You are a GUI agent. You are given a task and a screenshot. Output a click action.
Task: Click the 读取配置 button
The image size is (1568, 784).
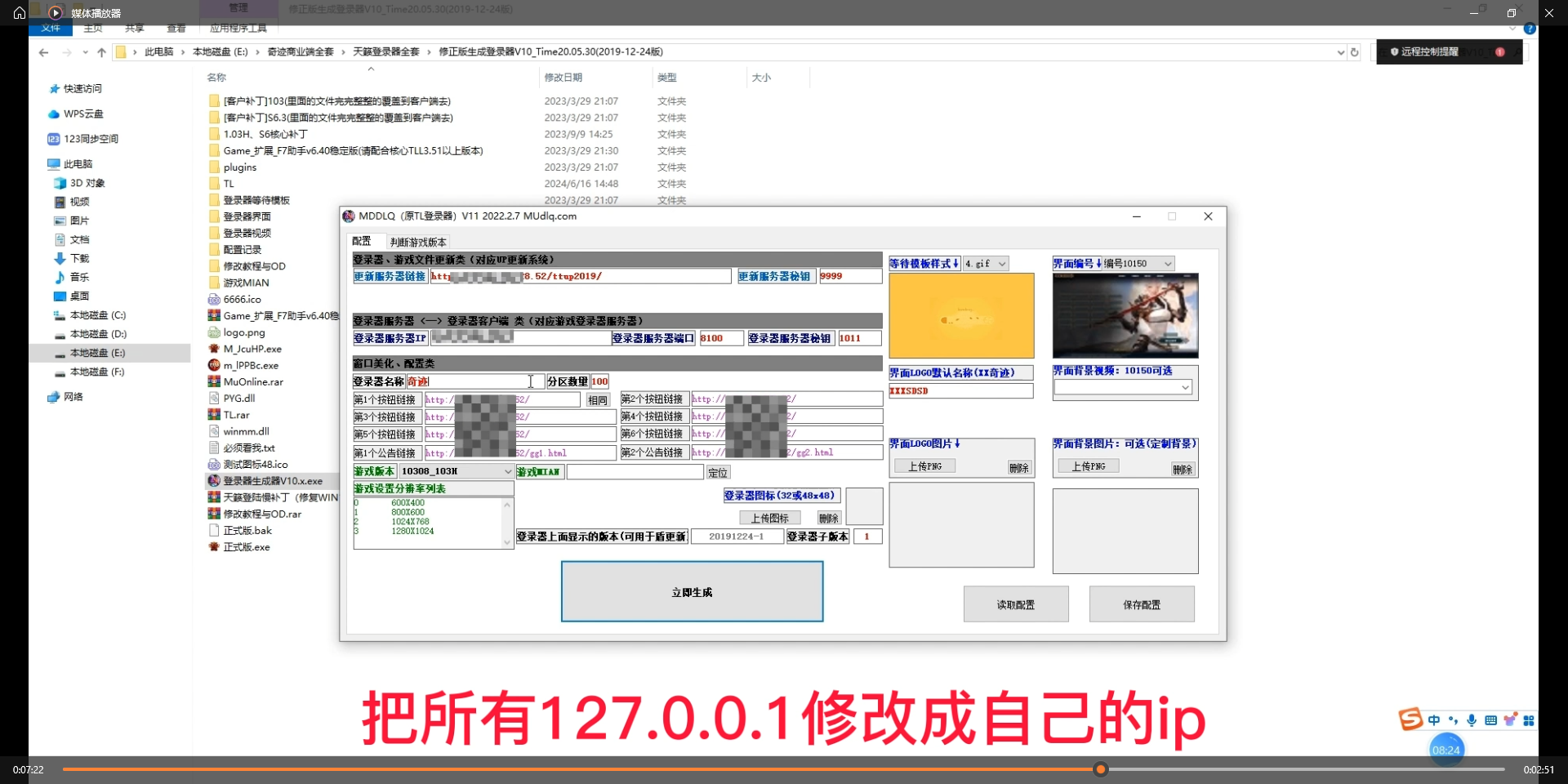pos(1015,604)
